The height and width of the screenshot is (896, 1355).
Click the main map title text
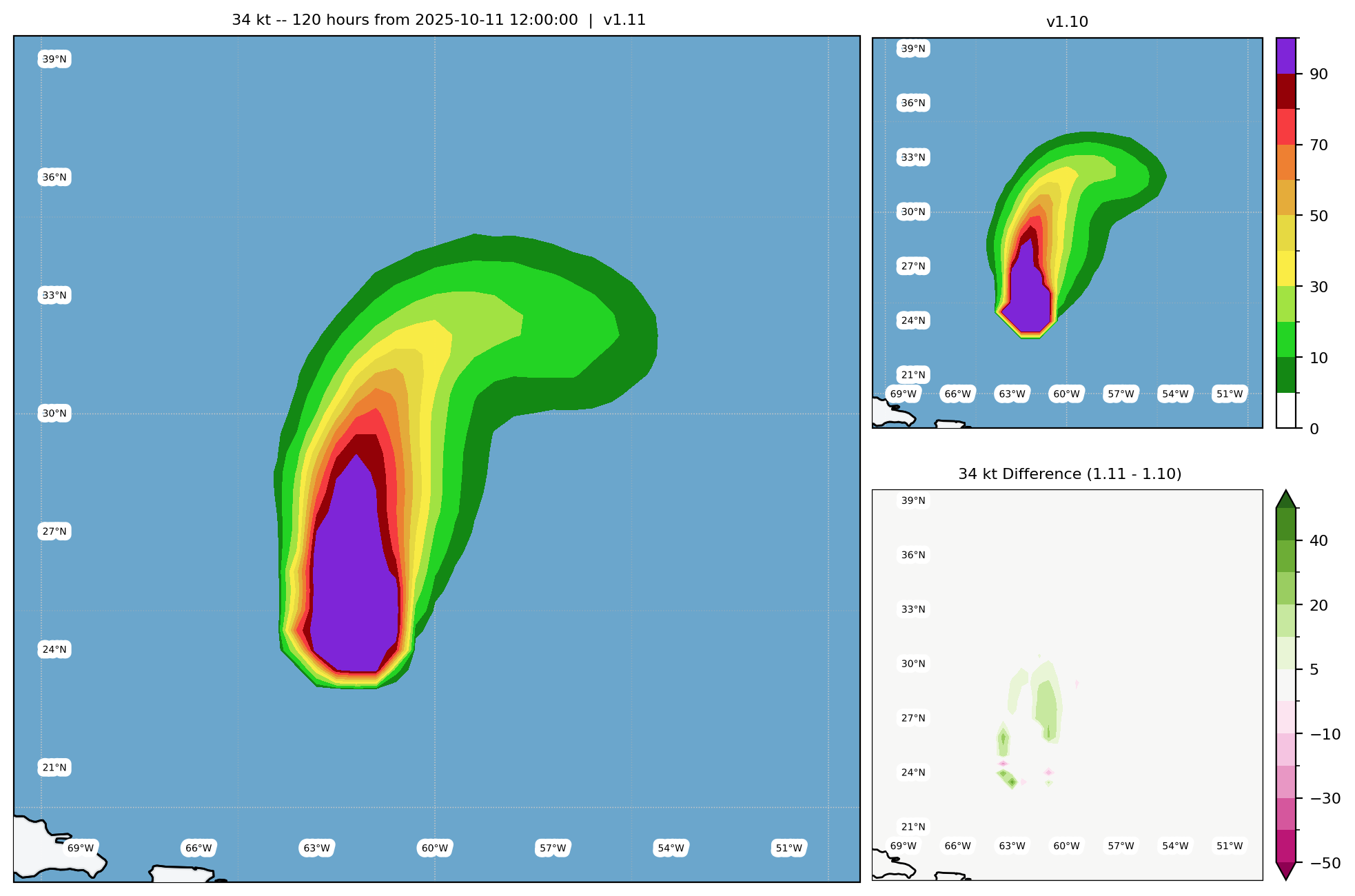click(438, 20)
